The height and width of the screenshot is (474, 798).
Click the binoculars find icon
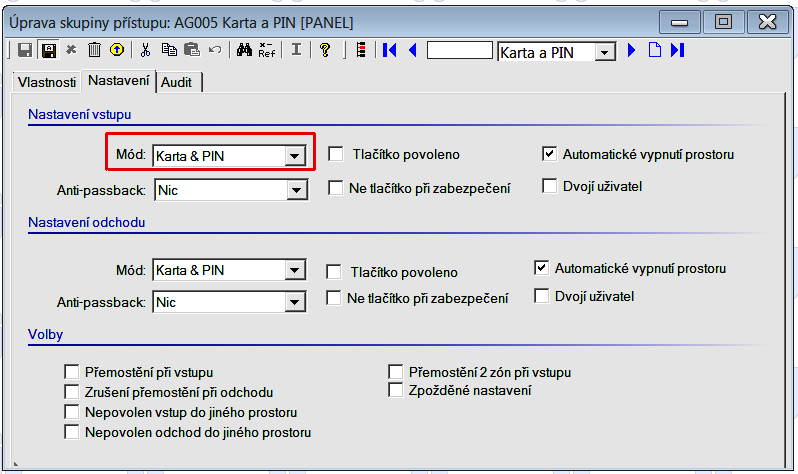(243, 50)
